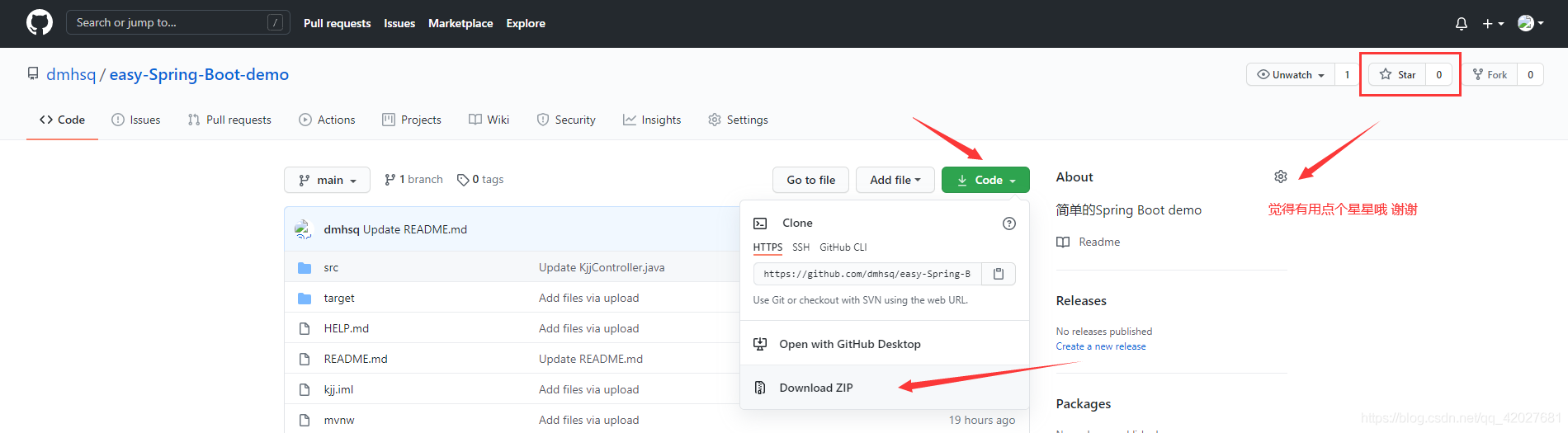Open easy-Spring-Boot-demo repository link
Screen dimensions: 1568x433
199,74
